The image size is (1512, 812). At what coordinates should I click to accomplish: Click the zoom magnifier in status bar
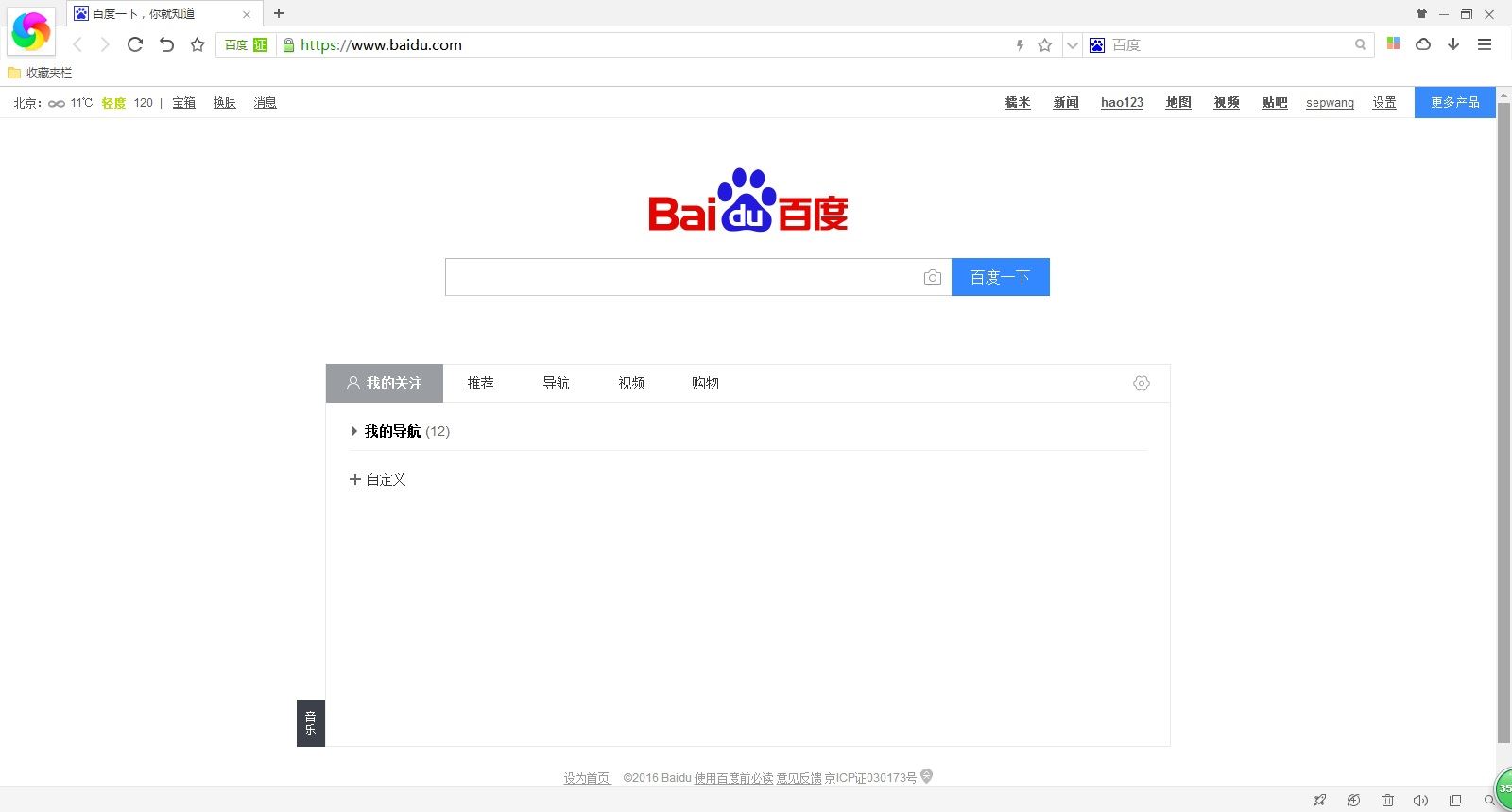click(1488, 801)
